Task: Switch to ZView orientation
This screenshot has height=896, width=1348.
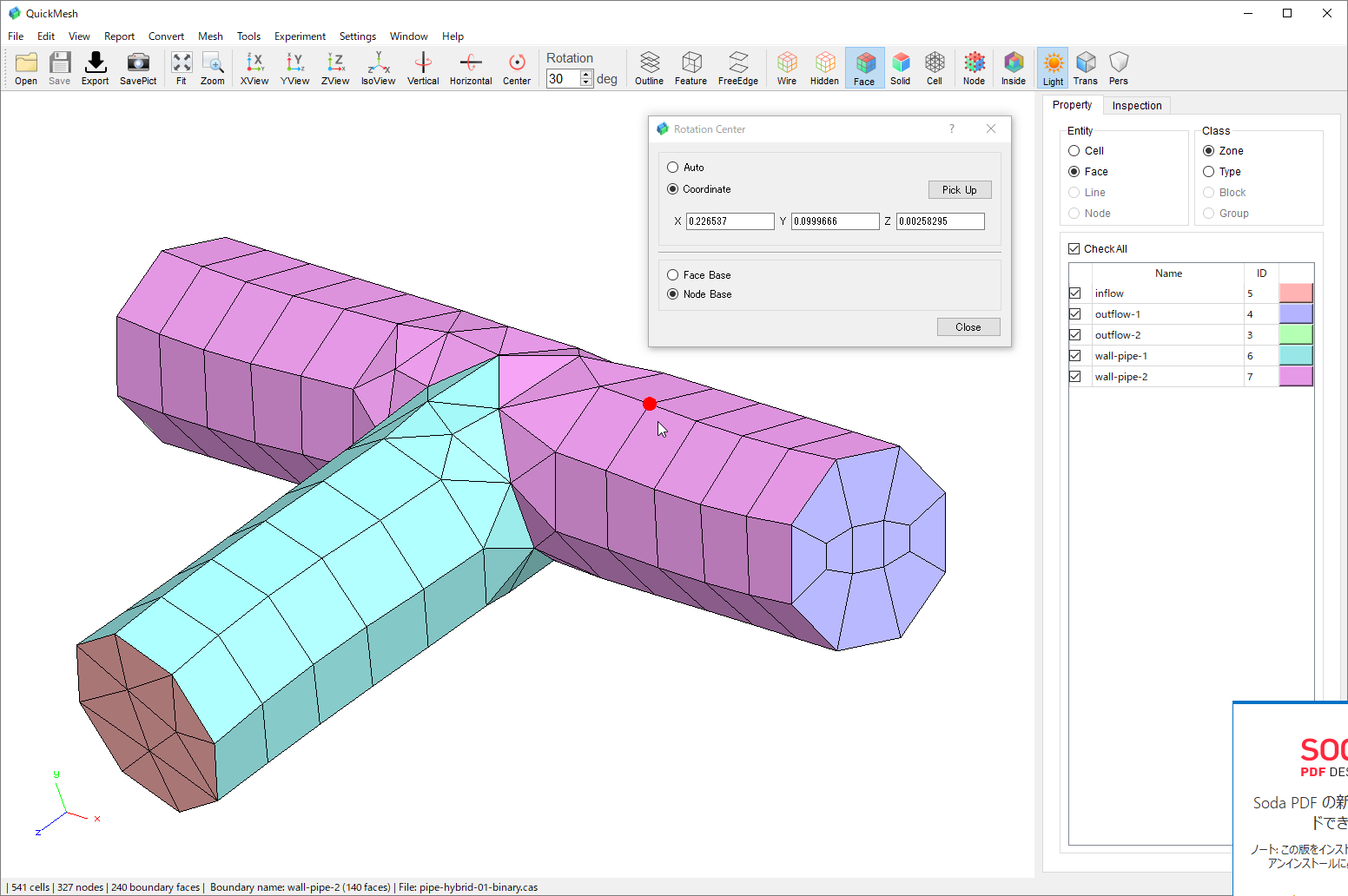Action: click(335, 68)
